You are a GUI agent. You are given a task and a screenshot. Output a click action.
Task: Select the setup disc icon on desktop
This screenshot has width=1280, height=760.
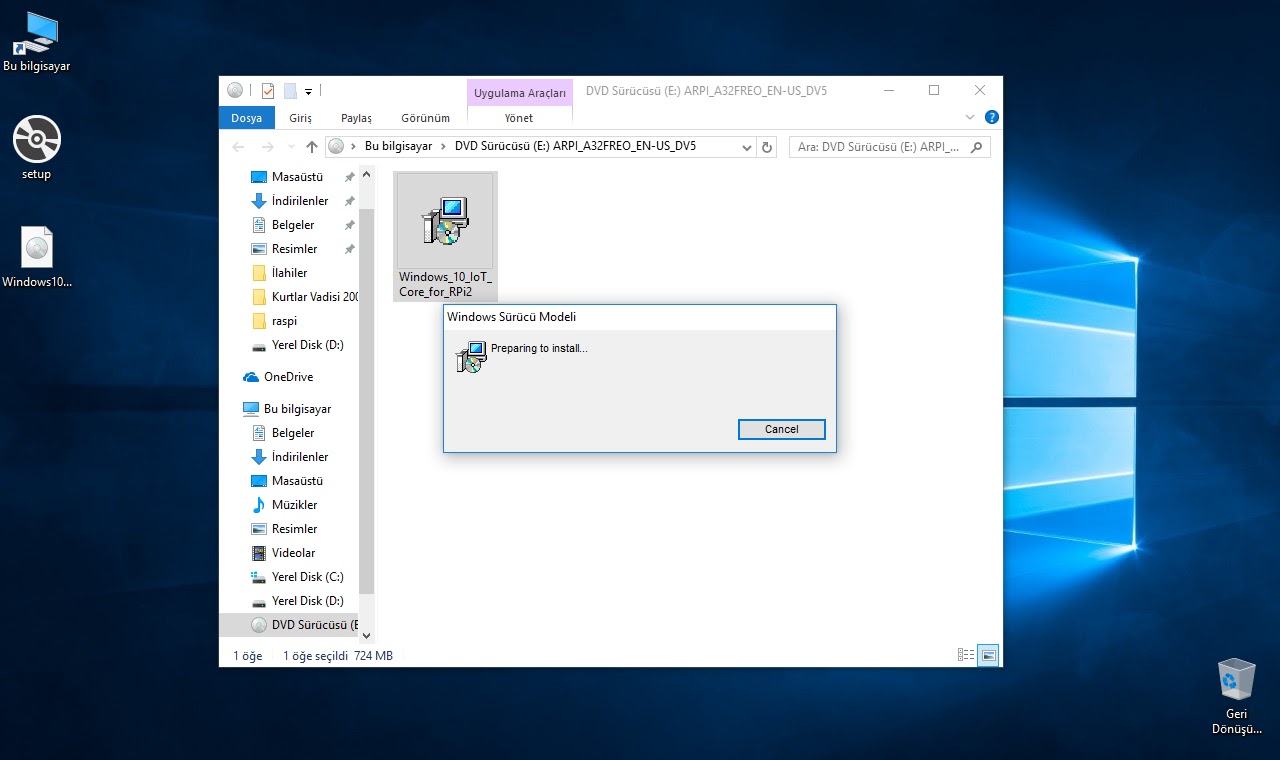pos(37,148)
